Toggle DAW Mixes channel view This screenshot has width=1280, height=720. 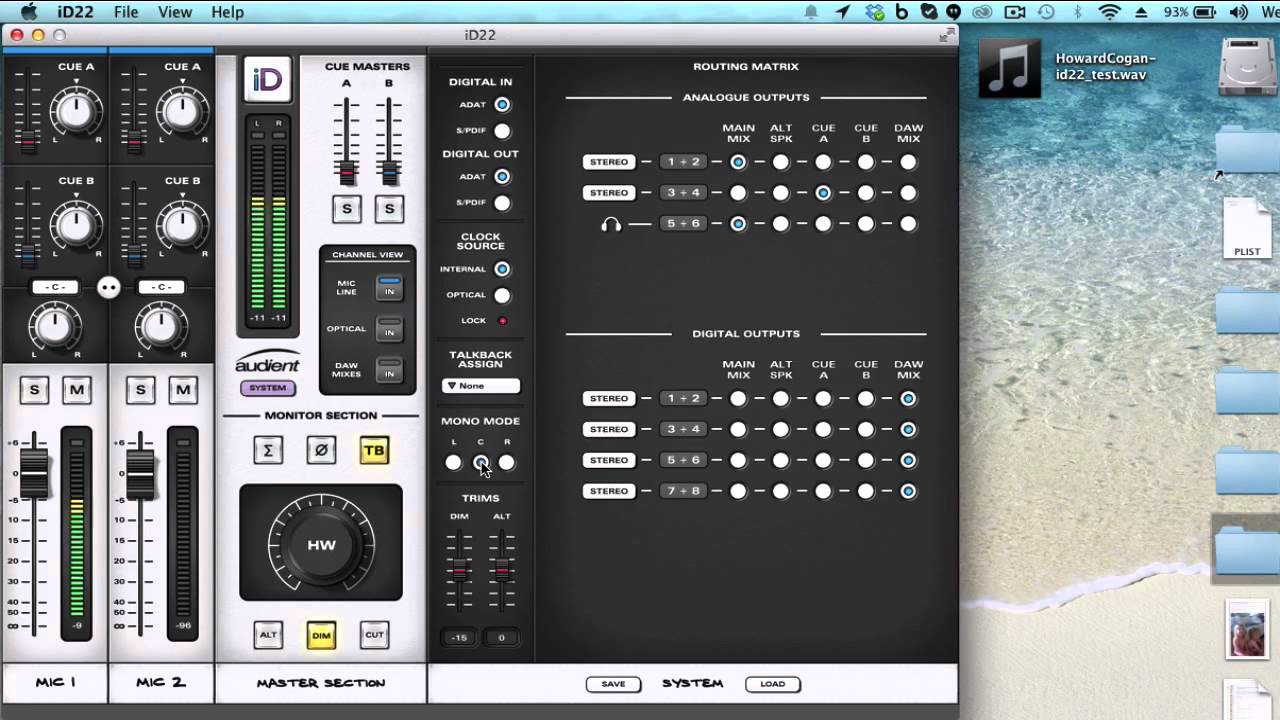tap(389, 369)
